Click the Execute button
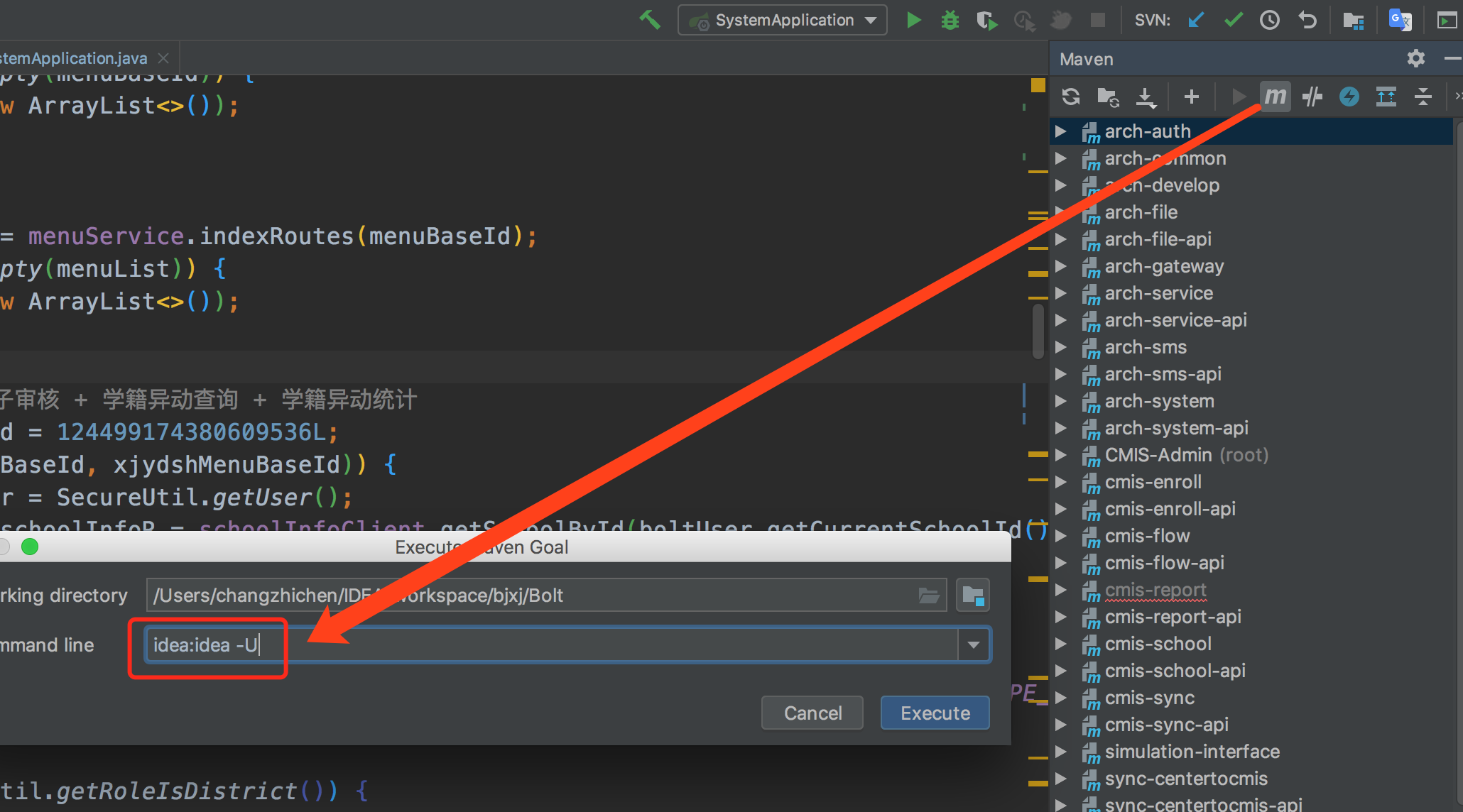This screenshot has height=812, width=1463. (x=935, y=713)
